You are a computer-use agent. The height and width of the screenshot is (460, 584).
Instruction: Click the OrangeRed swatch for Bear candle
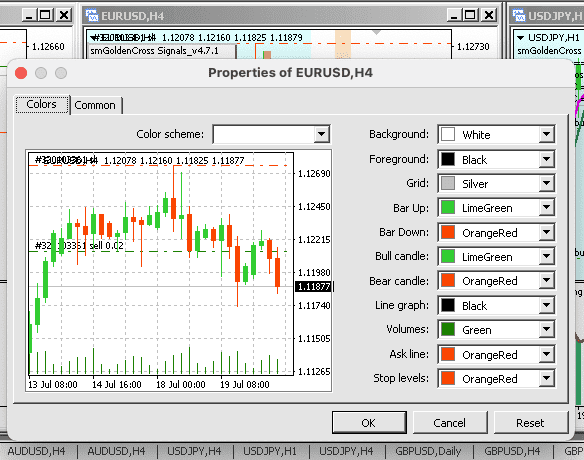pyautogui.click(x=448, y=280)
